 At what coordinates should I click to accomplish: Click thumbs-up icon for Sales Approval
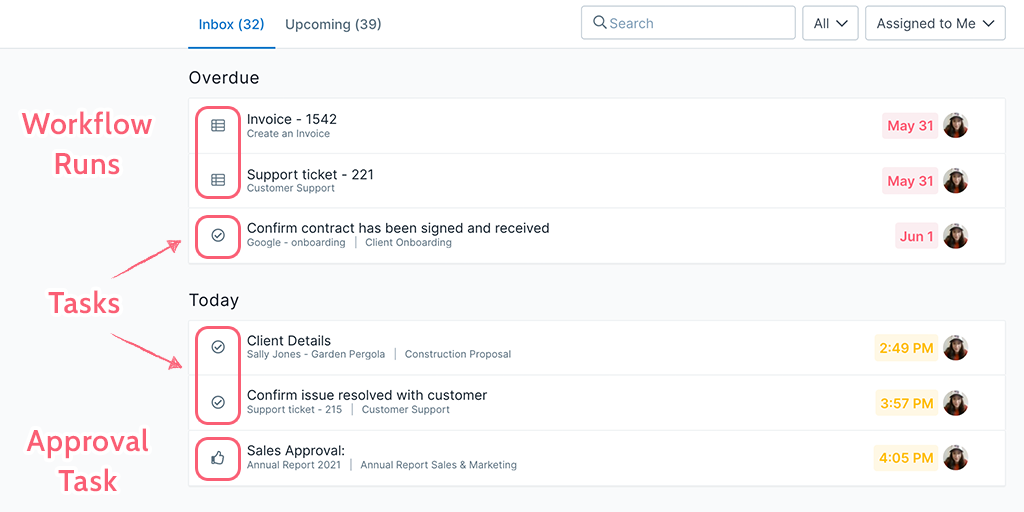218,458
